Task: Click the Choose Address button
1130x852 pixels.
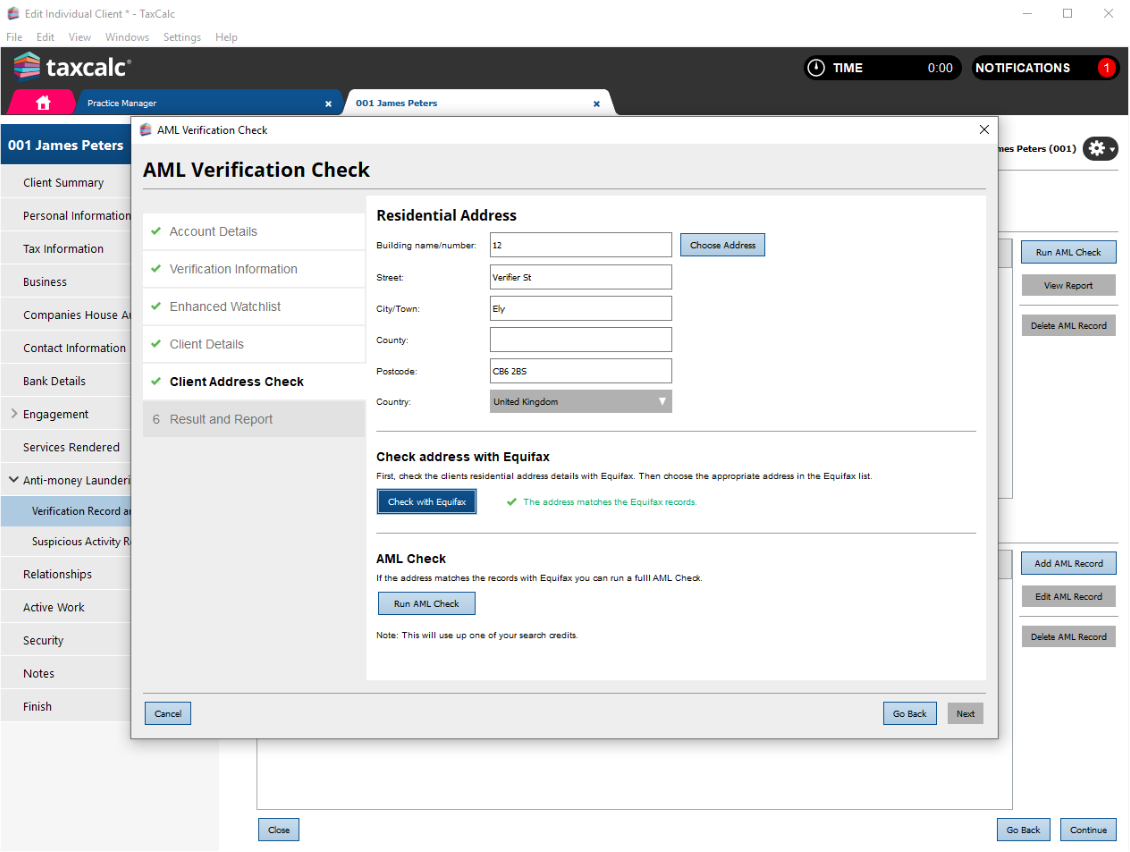Action: (x=722, y=245)
